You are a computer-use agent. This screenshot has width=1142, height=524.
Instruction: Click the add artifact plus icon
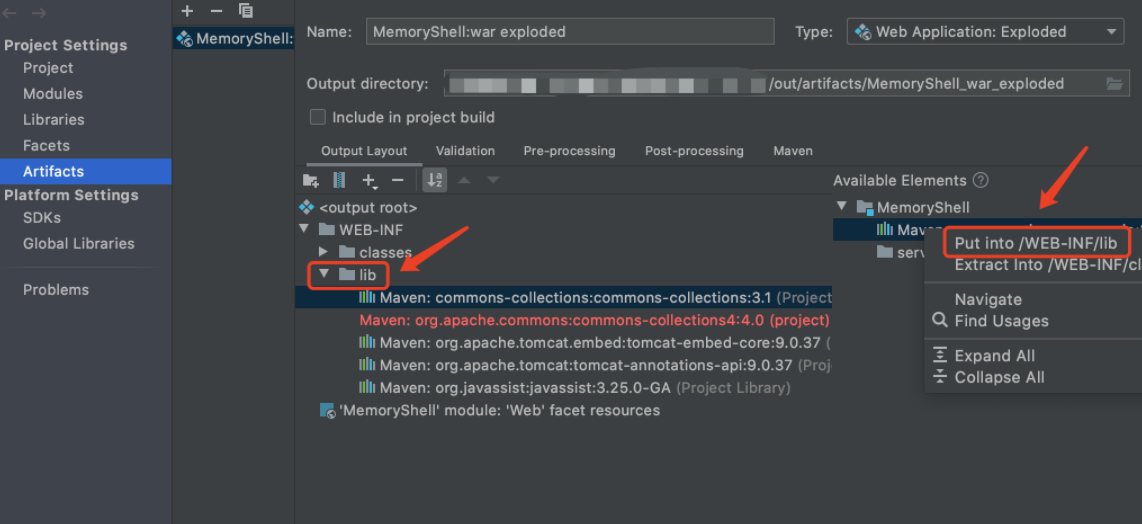187,11
